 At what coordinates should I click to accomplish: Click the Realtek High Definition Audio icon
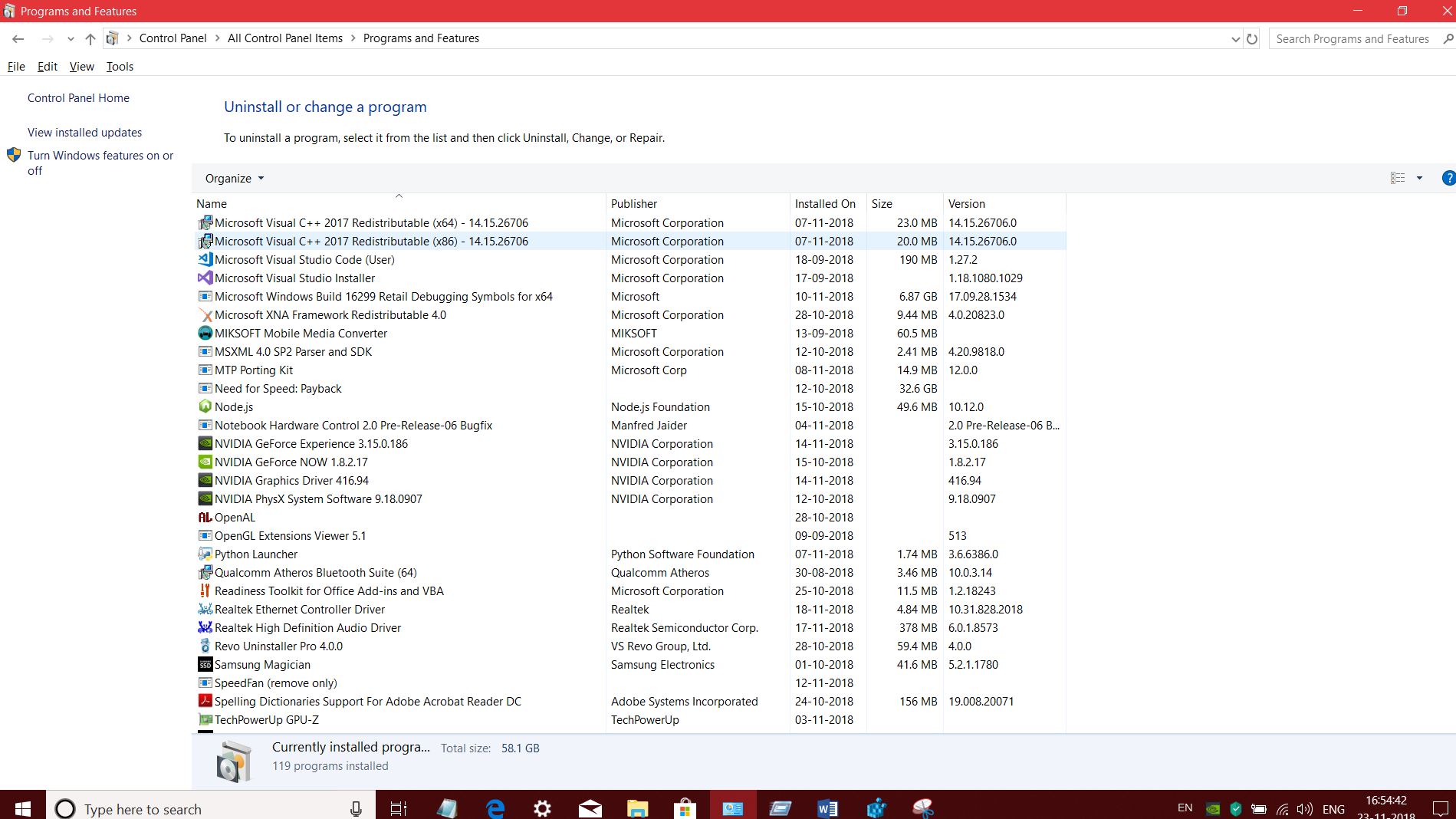(205, 627)
